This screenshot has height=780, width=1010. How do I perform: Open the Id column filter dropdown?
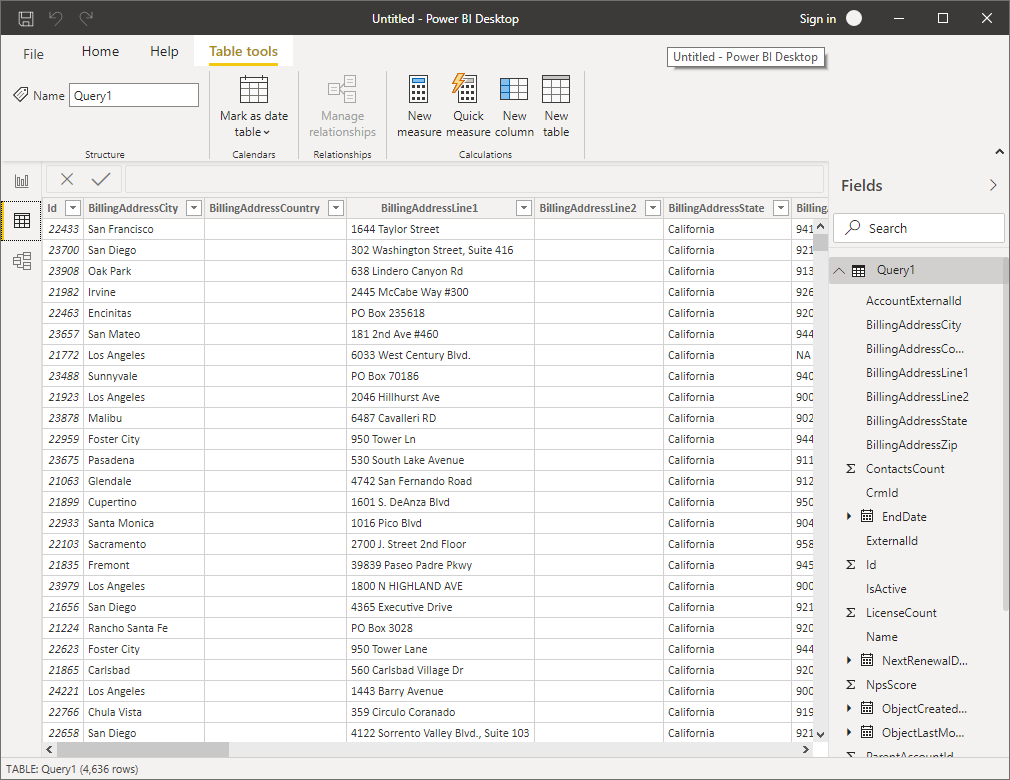point(73,208)
